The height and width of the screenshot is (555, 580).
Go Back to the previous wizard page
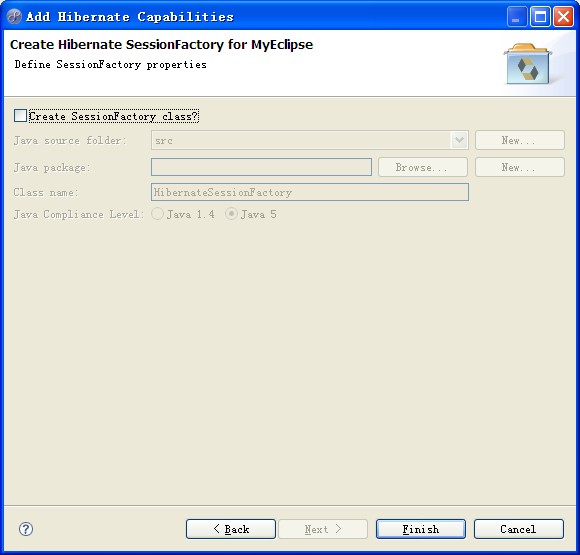coord(231,529)
